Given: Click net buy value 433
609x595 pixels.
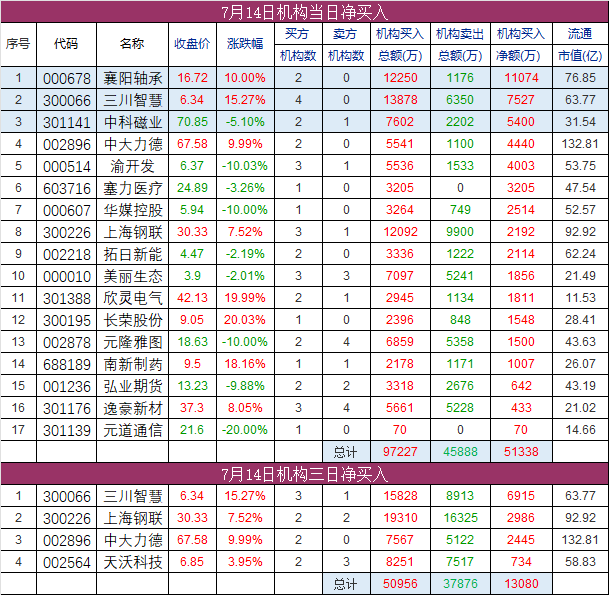Looking at the screenshot, I should click(521, 408).
